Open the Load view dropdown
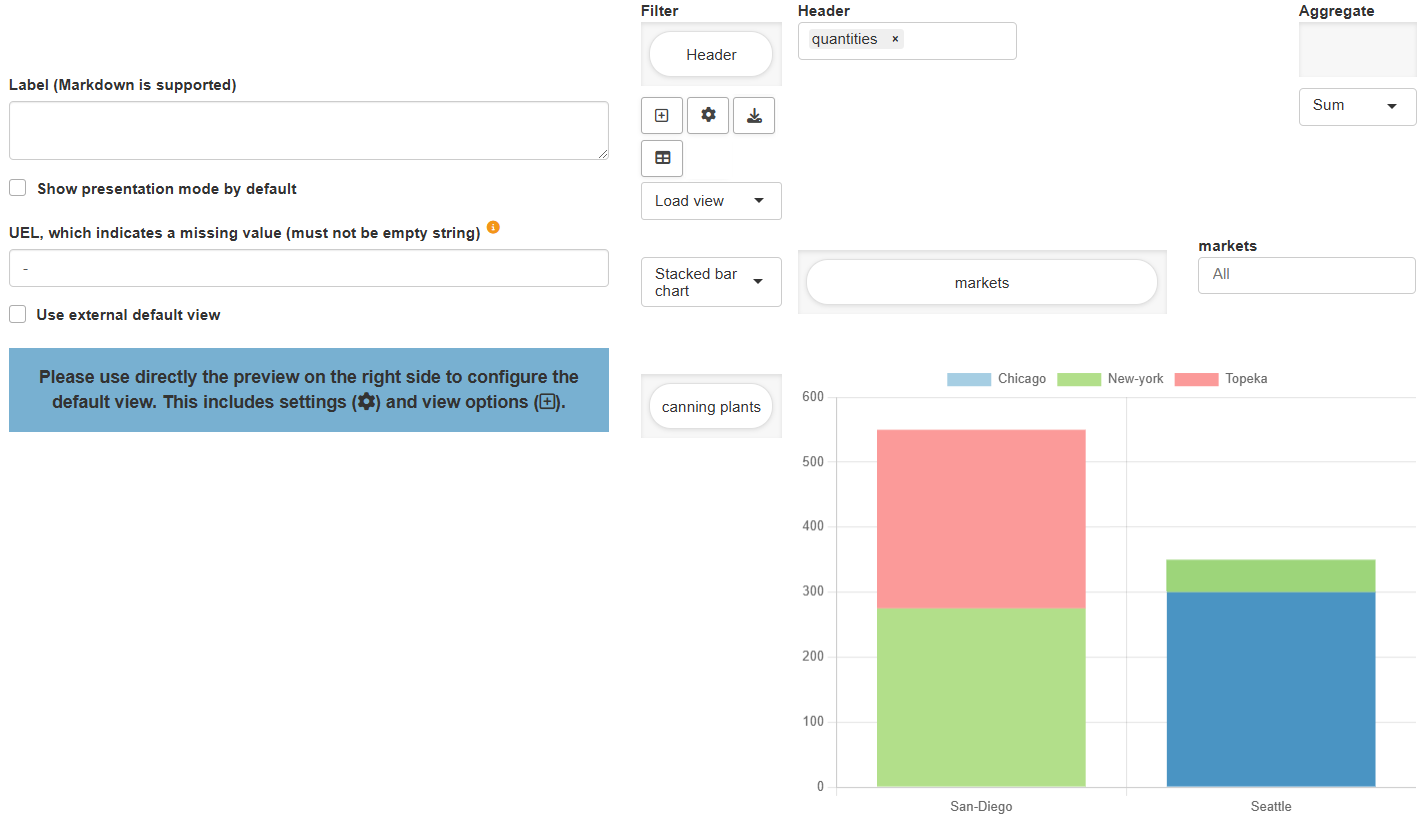 711,201
